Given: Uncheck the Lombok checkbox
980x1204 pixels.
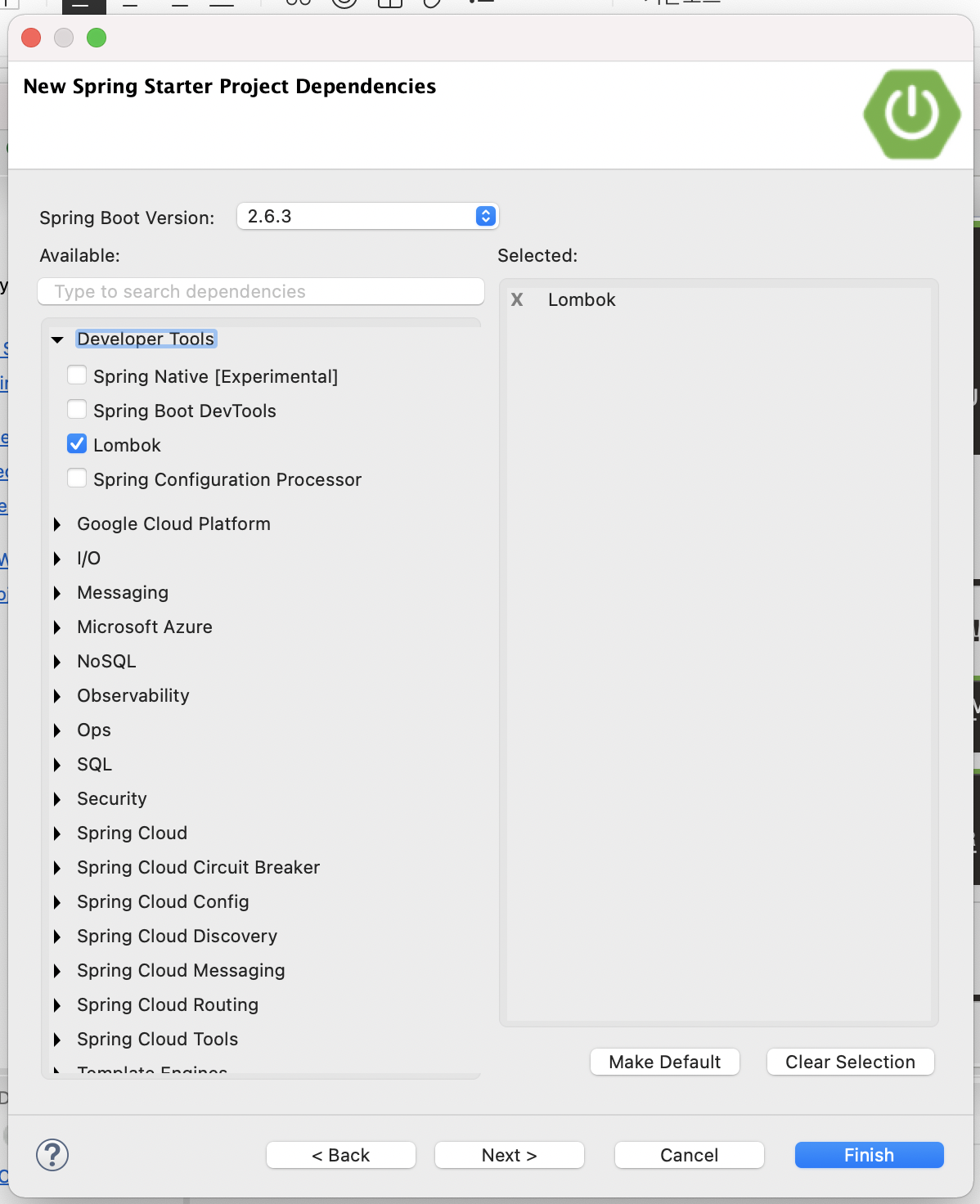Looking at the screenshot, I should pyautogui.click(x=77, y=444).
